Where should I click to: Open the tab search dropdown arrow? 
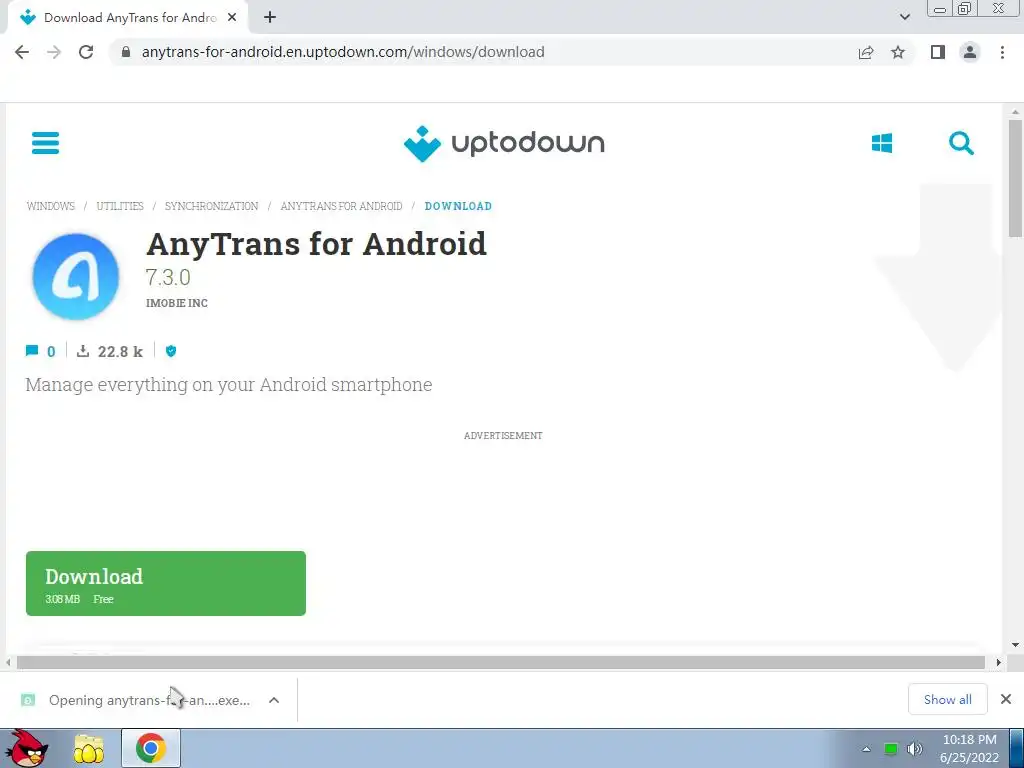904,17
